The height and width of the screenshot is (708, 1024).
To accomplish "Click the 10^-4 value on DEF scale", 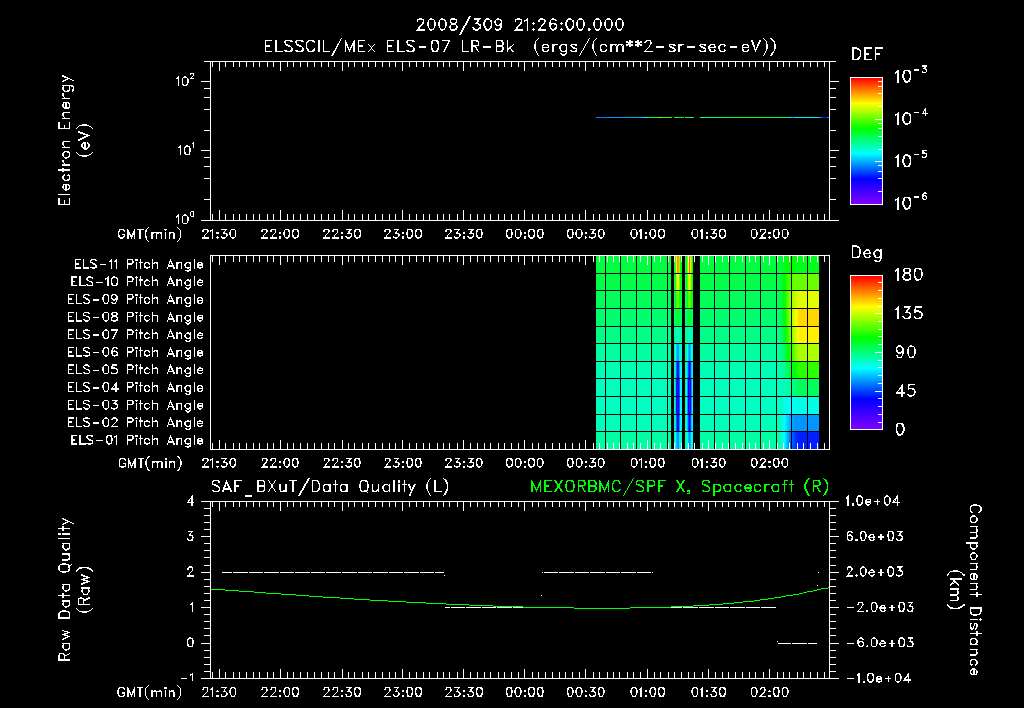I will click(910, 118).
